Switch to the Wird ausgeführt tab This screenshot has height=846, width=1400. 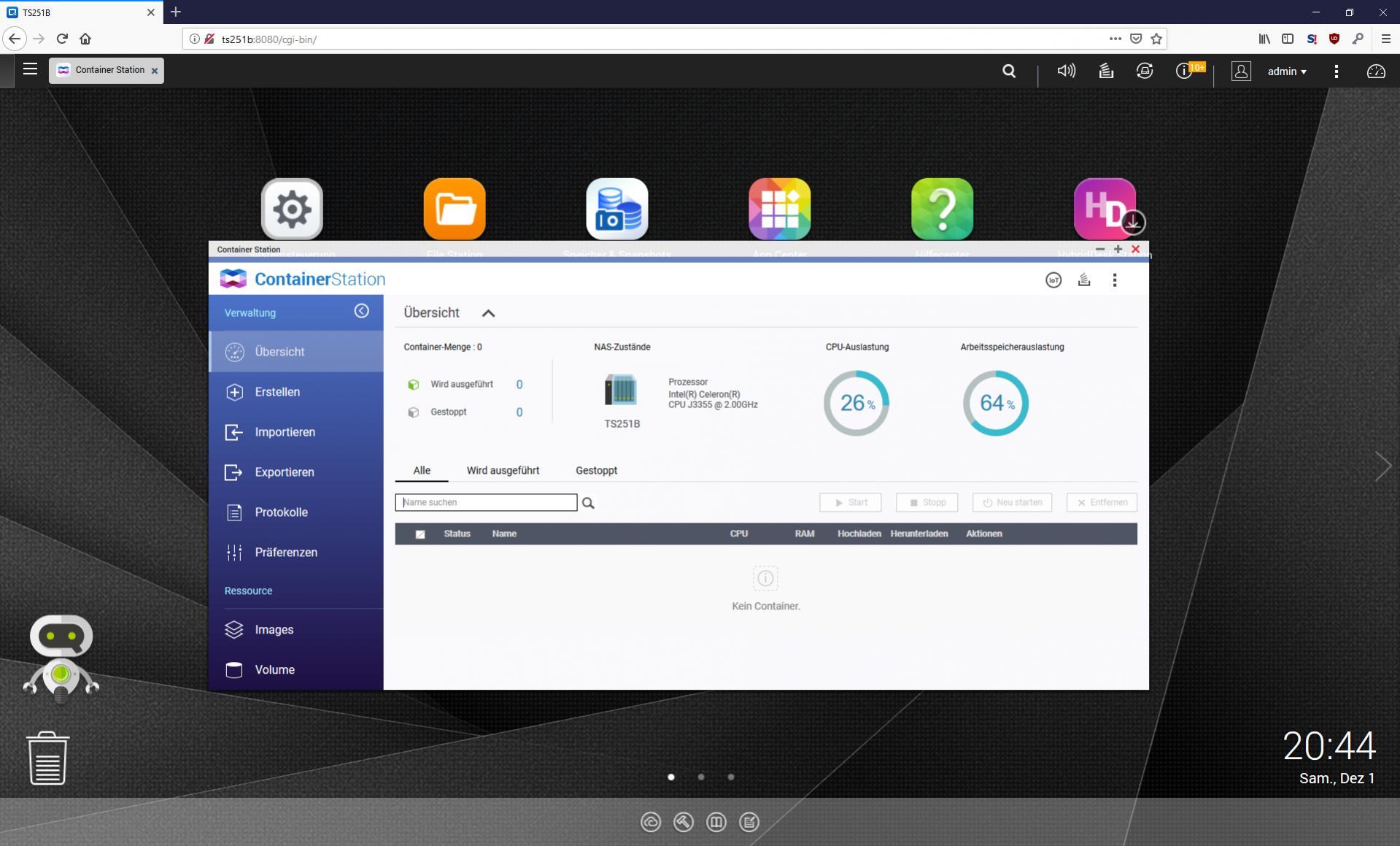(503, 471)
